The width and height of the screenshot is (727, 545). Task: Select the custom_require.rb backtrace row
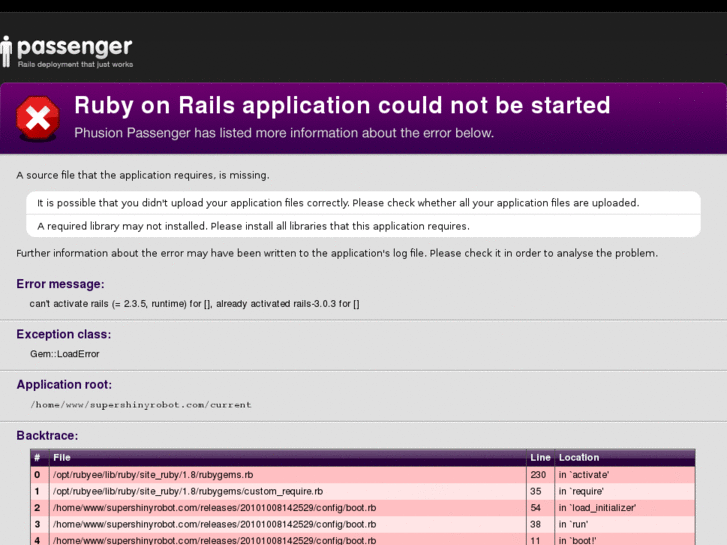click(x=187, y=491)
